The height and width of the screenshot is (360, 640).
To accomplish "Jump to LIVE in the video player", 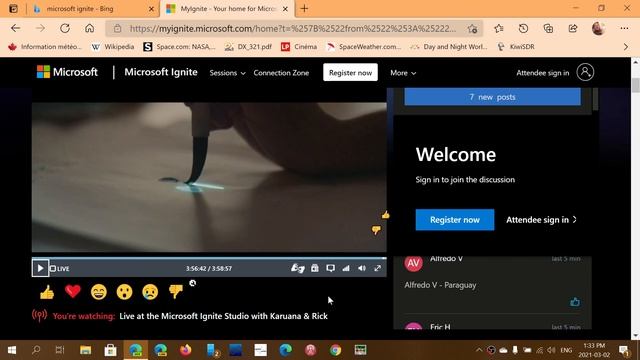I will (x=60, y=269).
